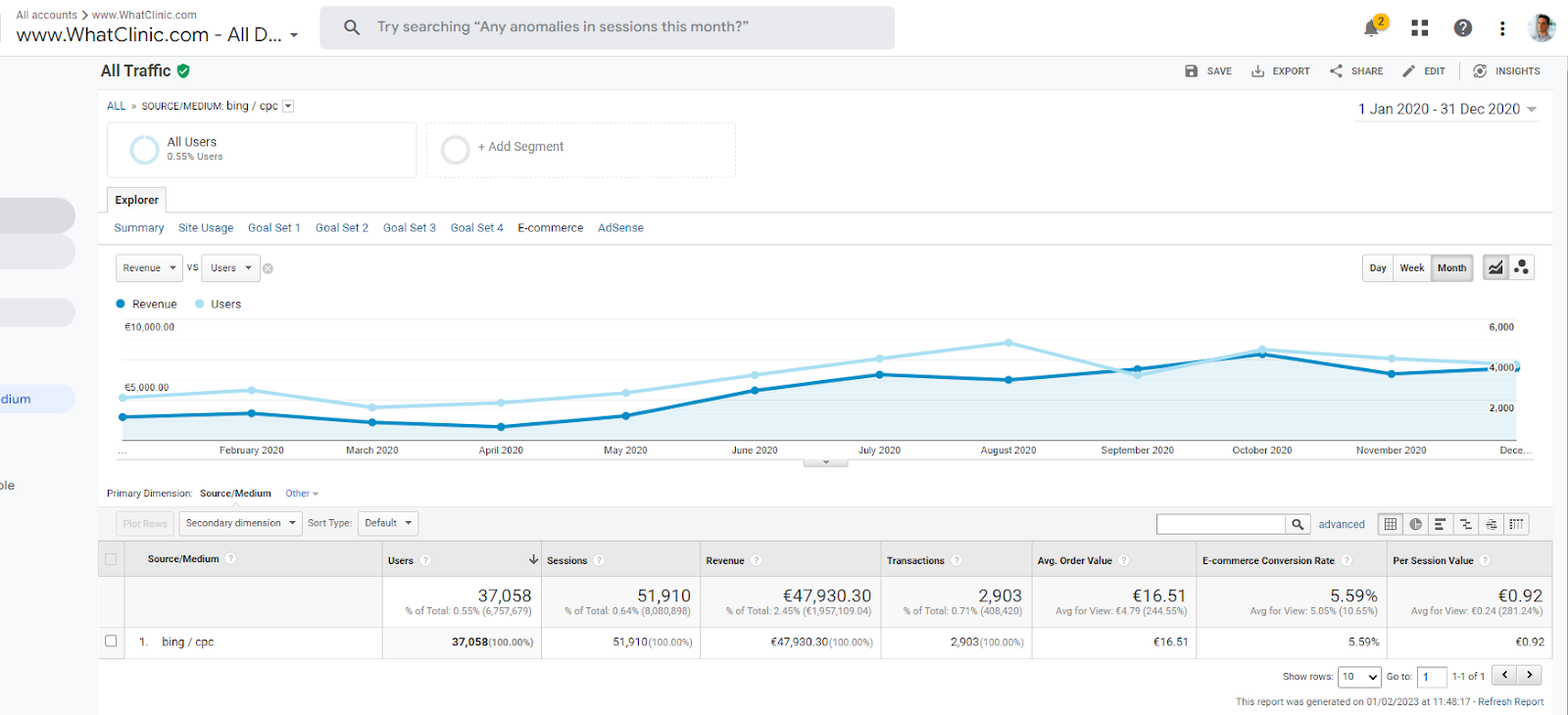Image resolution: width=1568 pixels, height=715 pixels.
Task: Switch to line chart view
Action: pos(1494,267)
